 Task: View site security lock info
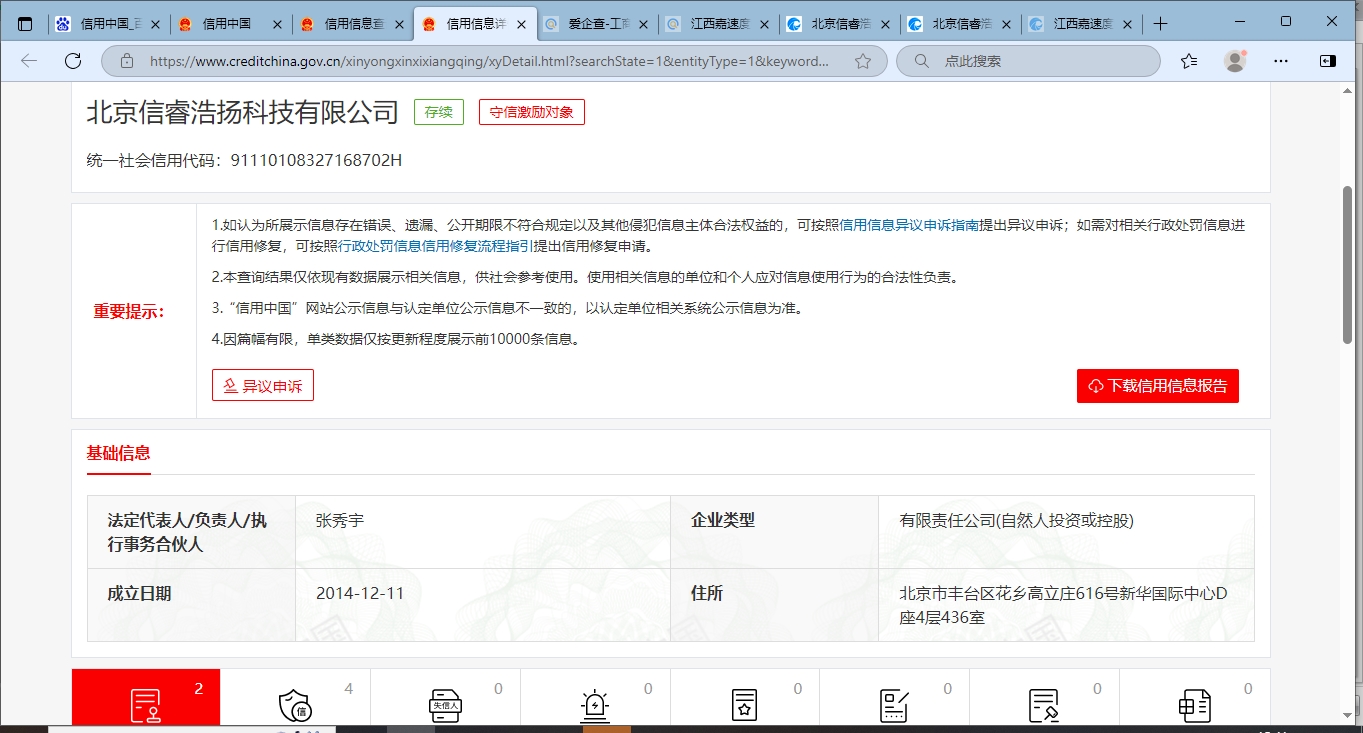[x=127, y=61]
